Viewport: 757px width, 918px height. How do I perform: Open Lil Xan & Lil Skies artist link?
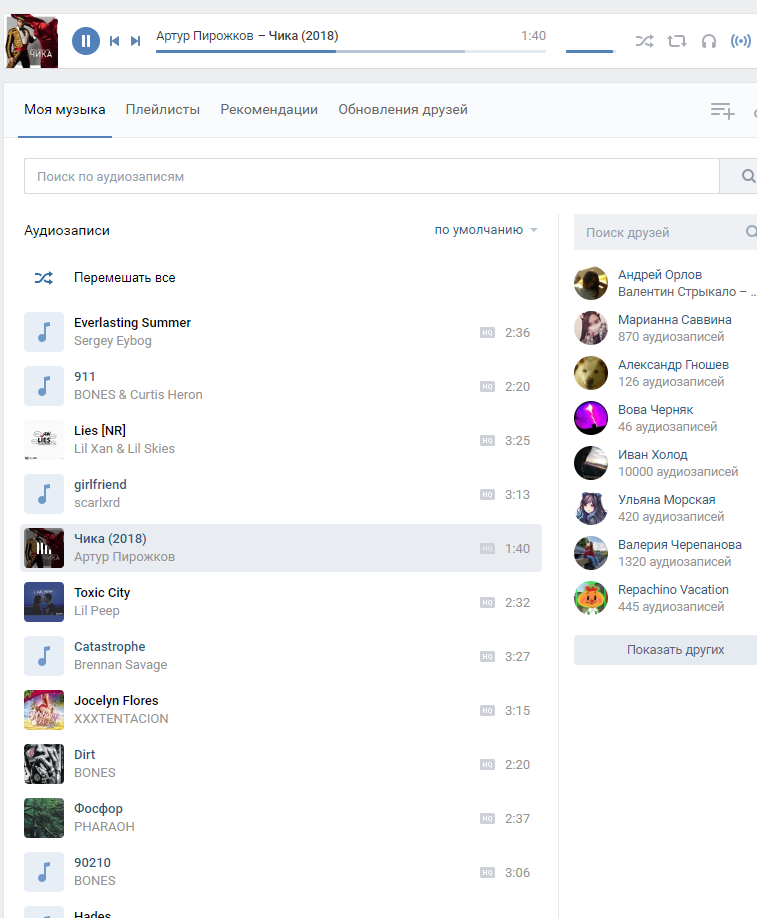[x=124, y=448]
